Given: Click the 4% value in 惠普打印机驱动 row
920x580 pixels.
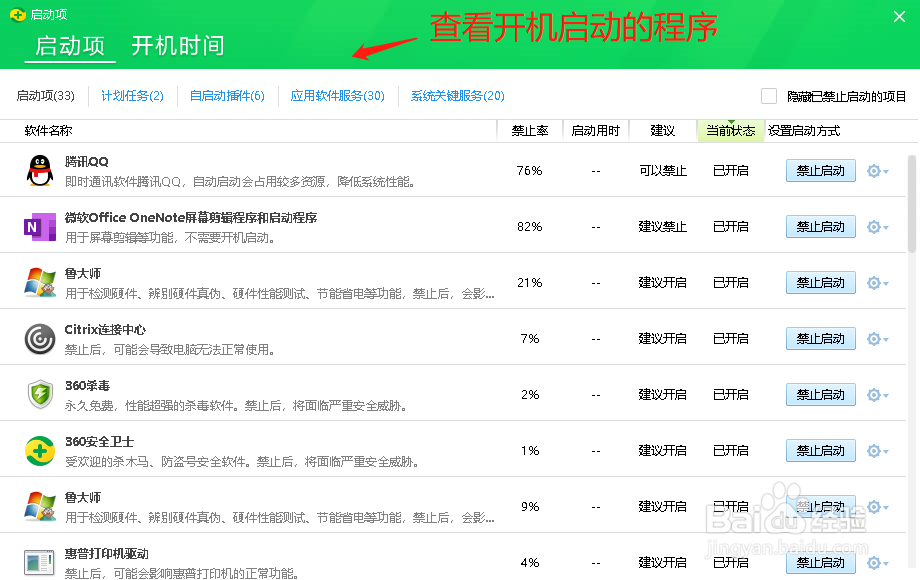Looking at the screenshot, I should click(x=530, y=562).
